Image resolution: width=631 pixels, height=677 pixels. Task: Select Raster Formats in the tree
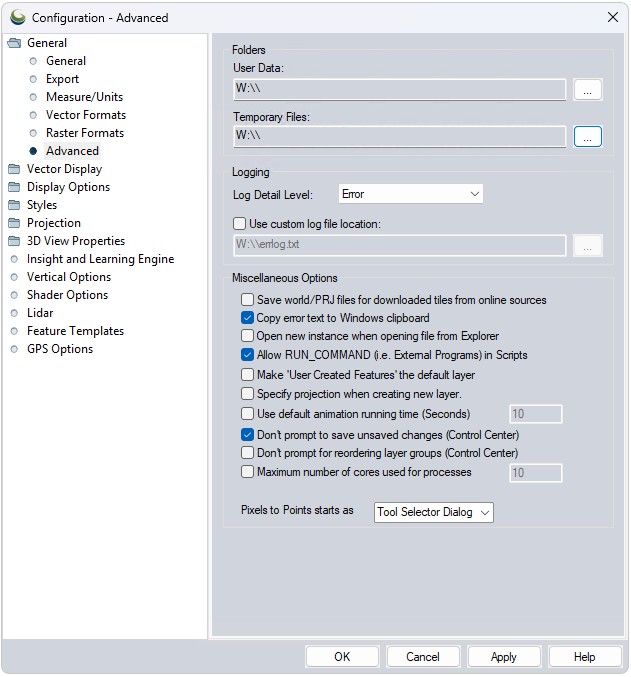pos(85,133)
